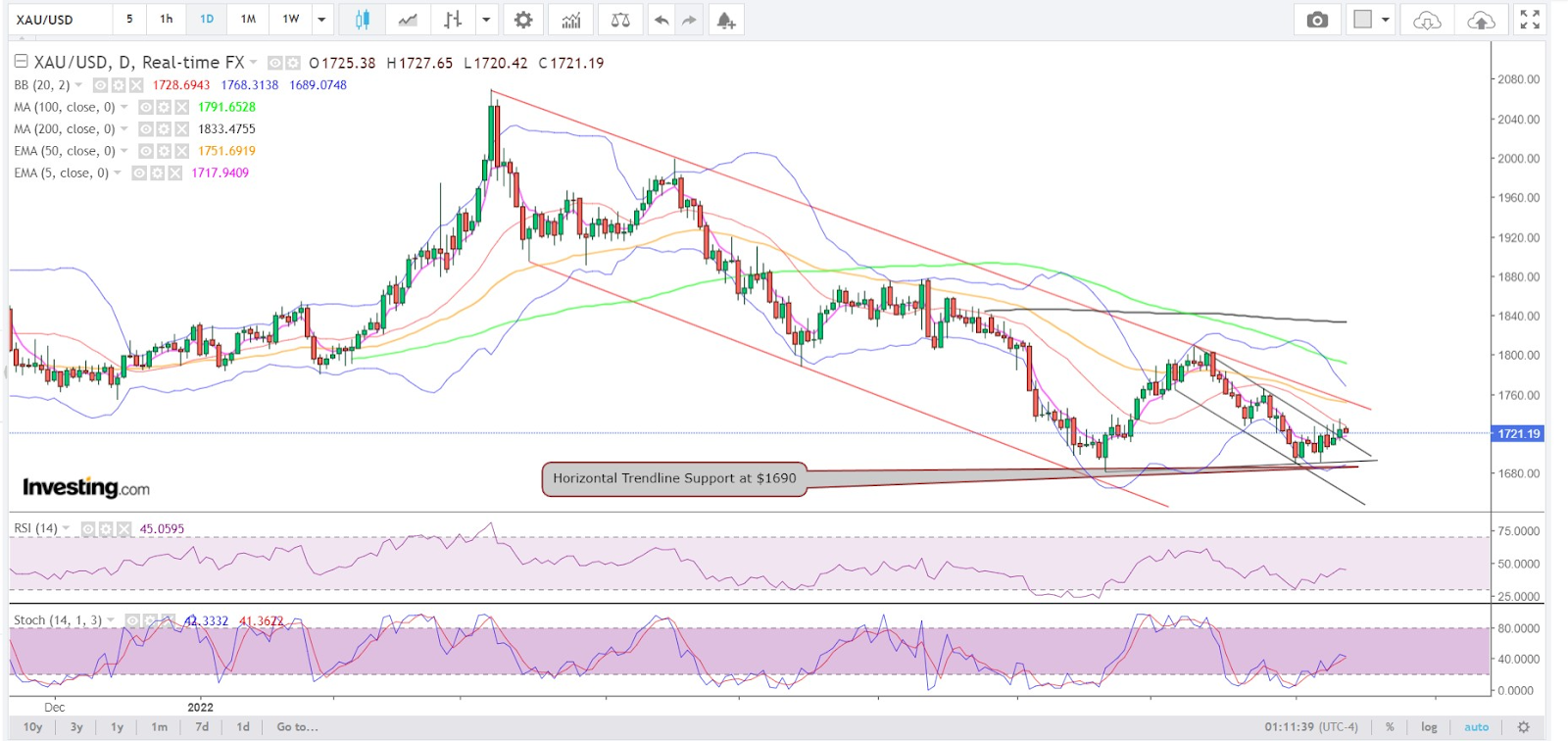
Task: Remove the RSI (14) indicator
Action: click(x=123, y=528)
